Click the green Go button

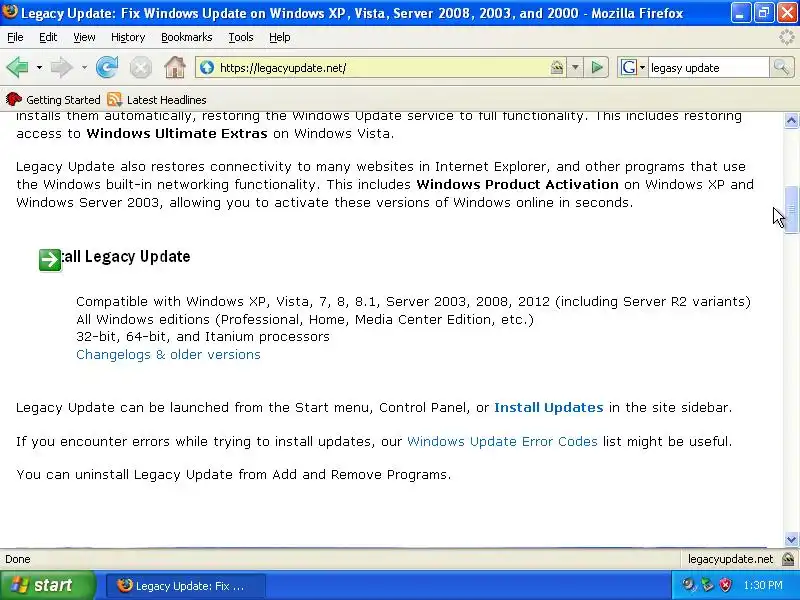tap(597, 67)
